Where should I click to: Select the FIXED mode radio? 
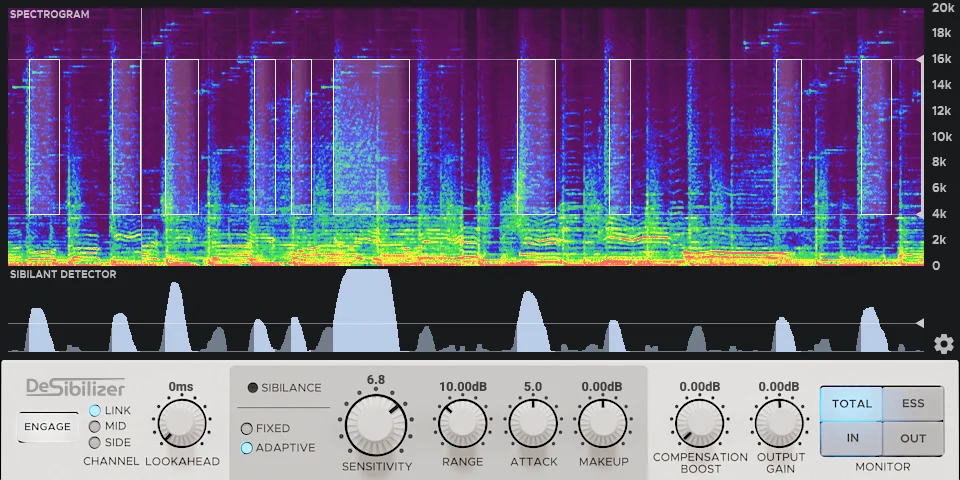pos(247,429)
